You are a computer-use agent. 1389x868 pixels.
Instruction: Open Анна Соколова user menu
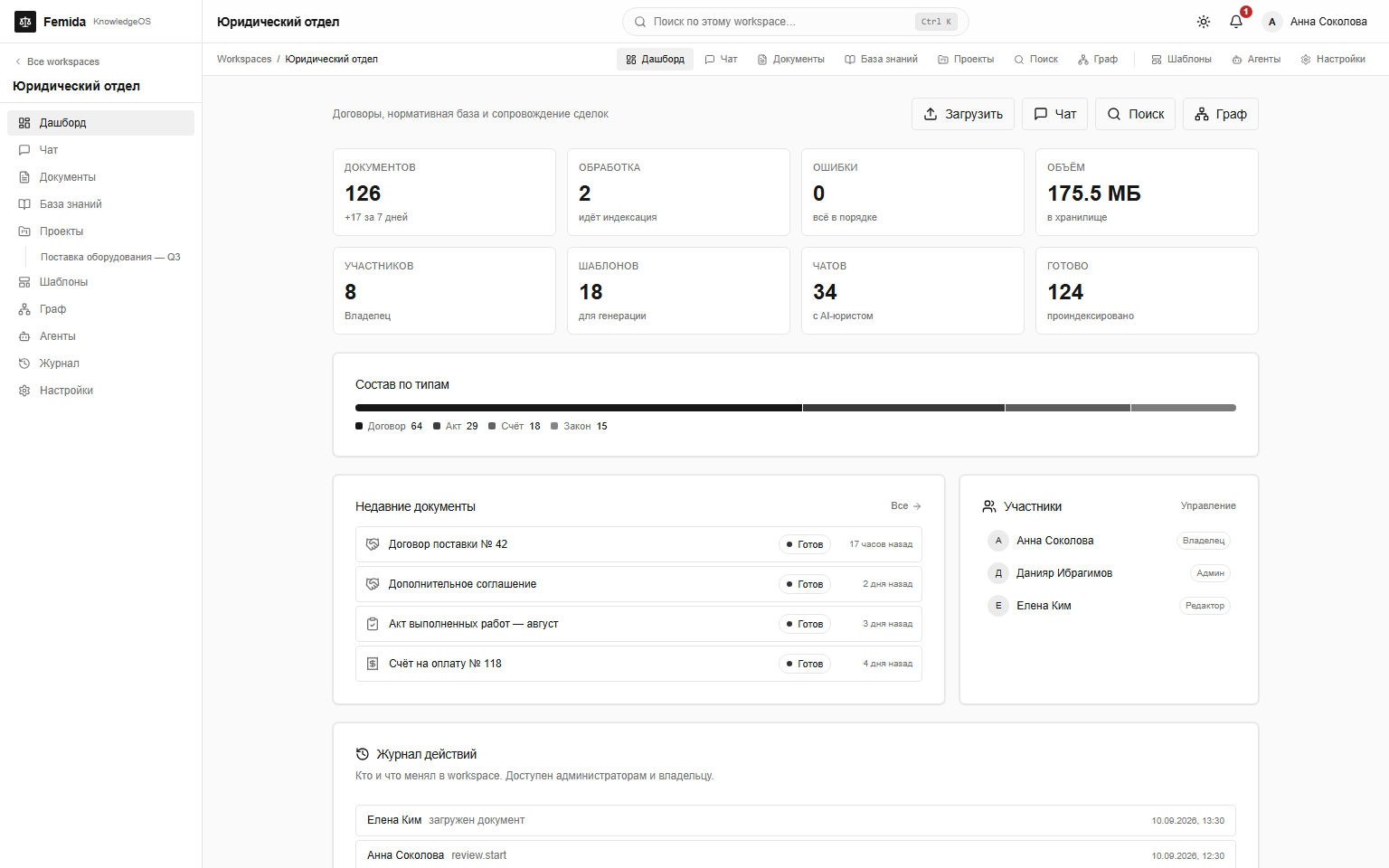pos(1315,22)
